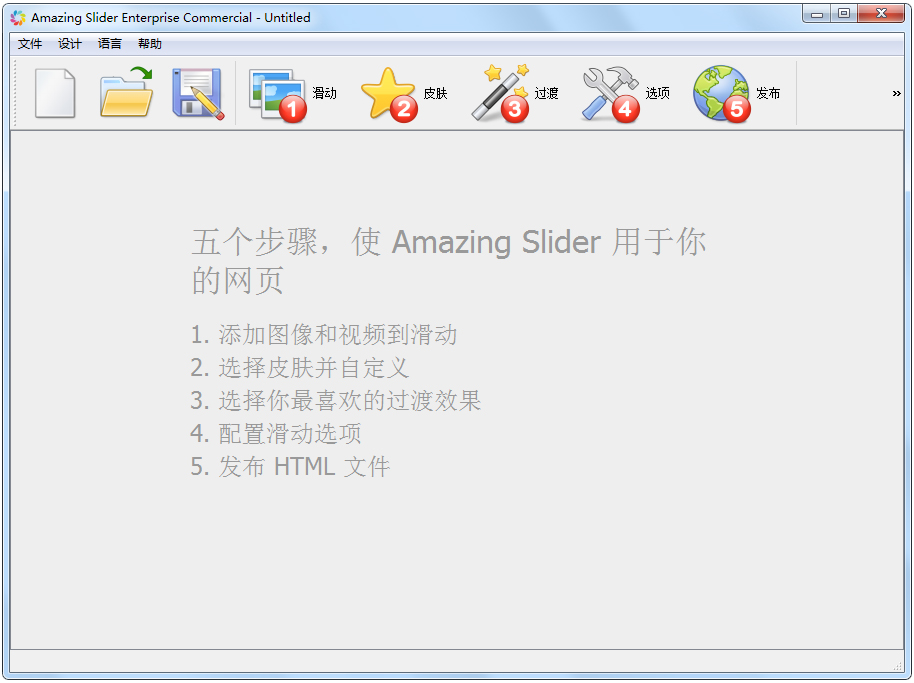Close the Amazing Slider window
The image size is (914, 683).
(x=881, y=14)
